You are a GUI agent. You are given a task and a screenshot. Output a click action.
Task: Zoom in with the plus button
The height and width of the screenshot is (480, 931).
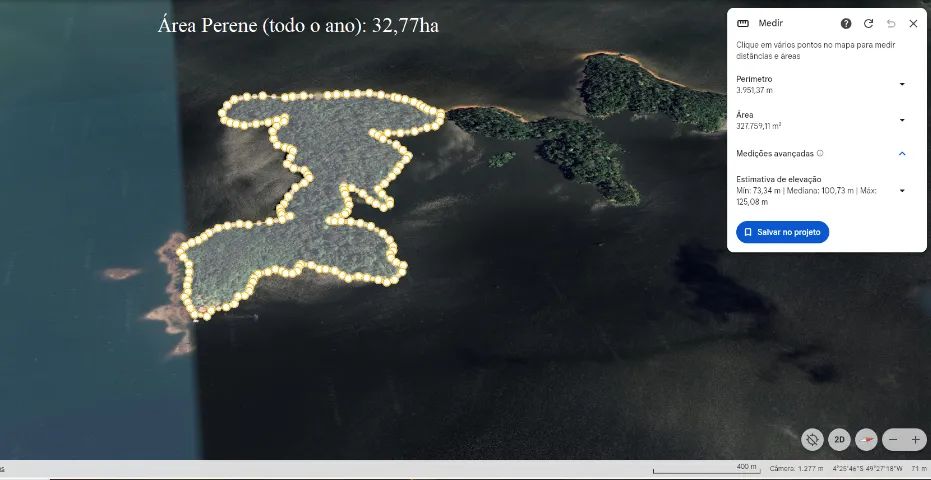click(915, 439)
